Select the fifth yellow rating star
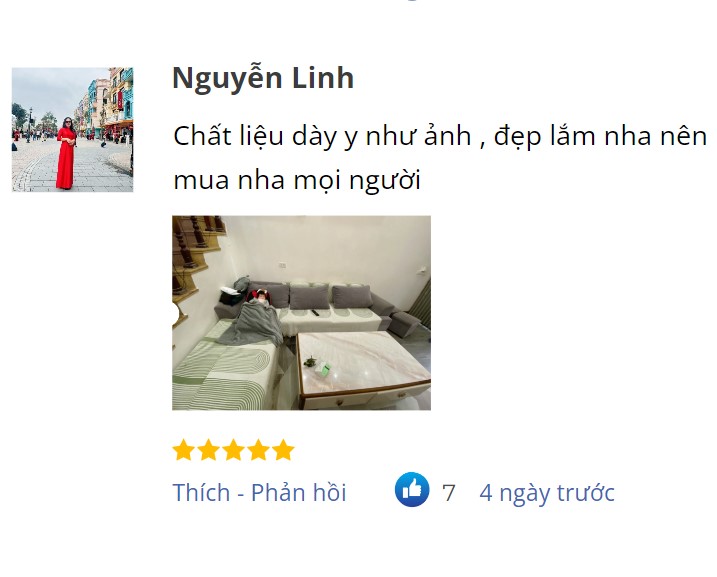This screenshot has width=717, height=577. click(x=283, y=449)
